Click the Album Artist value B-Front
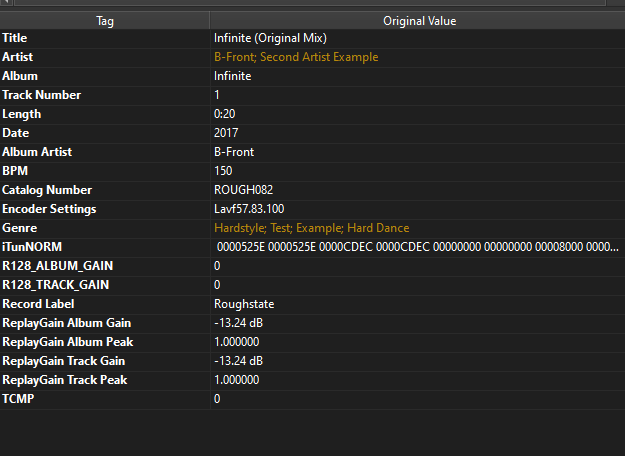Image resolution: width=625 pixels, height=456 pixels. (234, 152)
